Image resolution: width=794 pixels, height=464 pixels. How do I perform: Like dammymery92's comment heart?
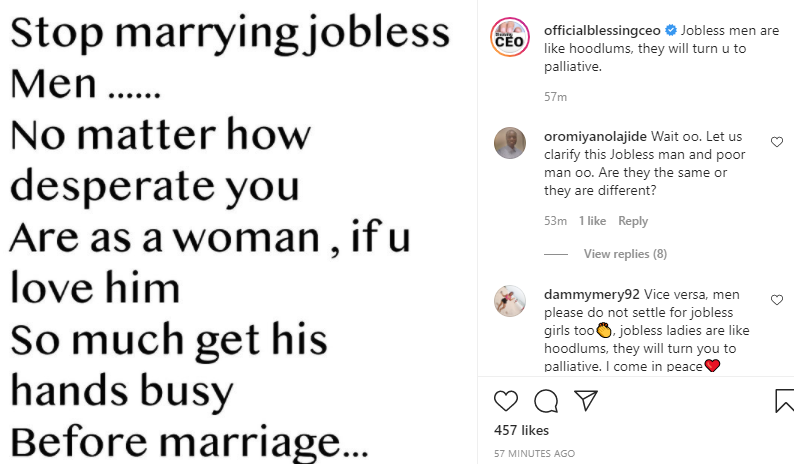coord(777,299)
